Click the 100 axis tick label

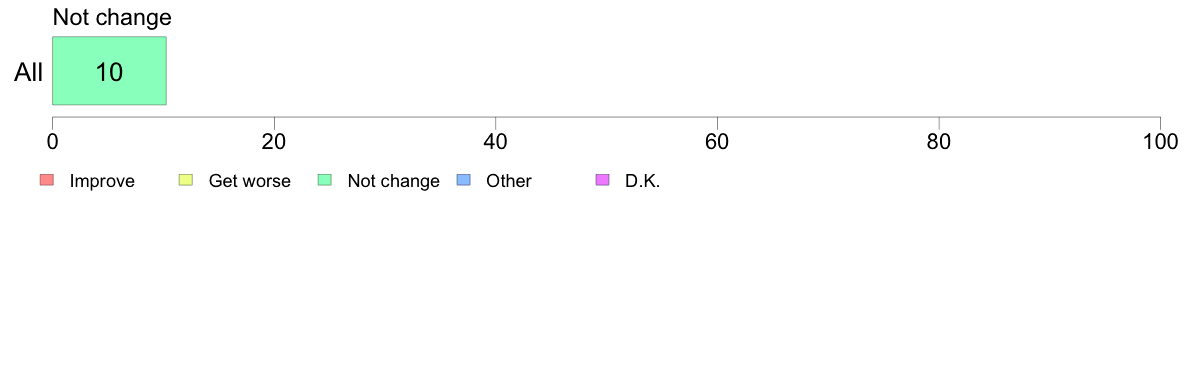point(1160,142)
